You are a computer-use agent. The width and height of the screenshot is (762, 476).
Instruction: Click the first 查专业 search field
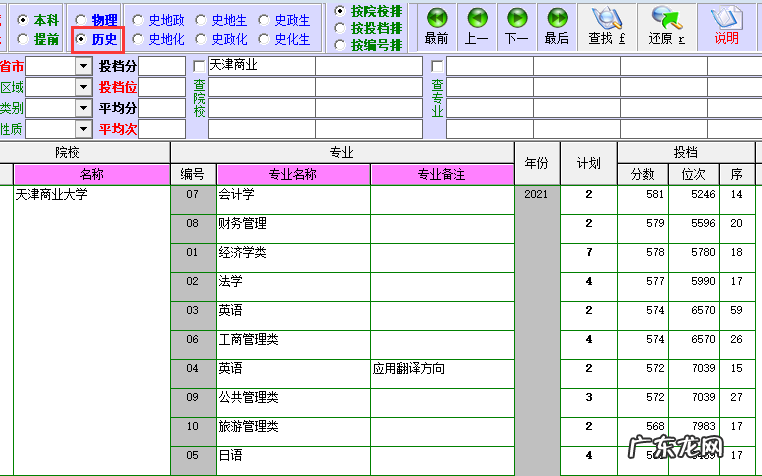tap(490, 66)
